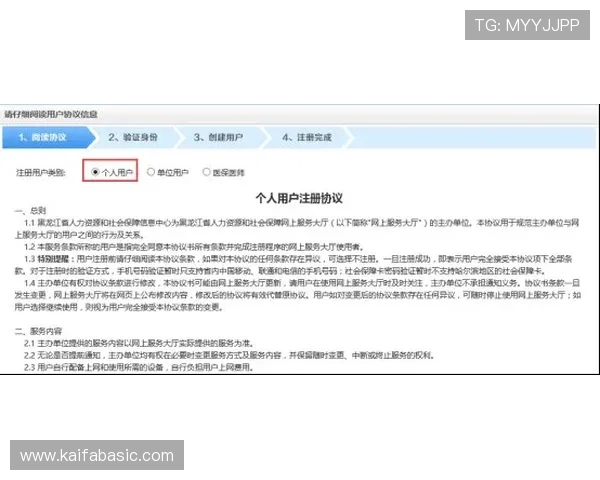The height and width of the screenshot is (480, 600).
Task: Select the 单位用户 radio button
Action: click(x=151, y=172)
